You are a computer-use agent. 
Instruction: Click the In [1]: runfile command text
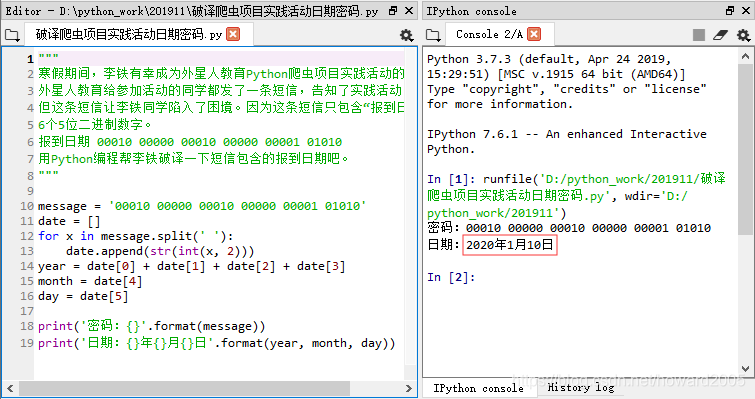click(x=576, y=196)
